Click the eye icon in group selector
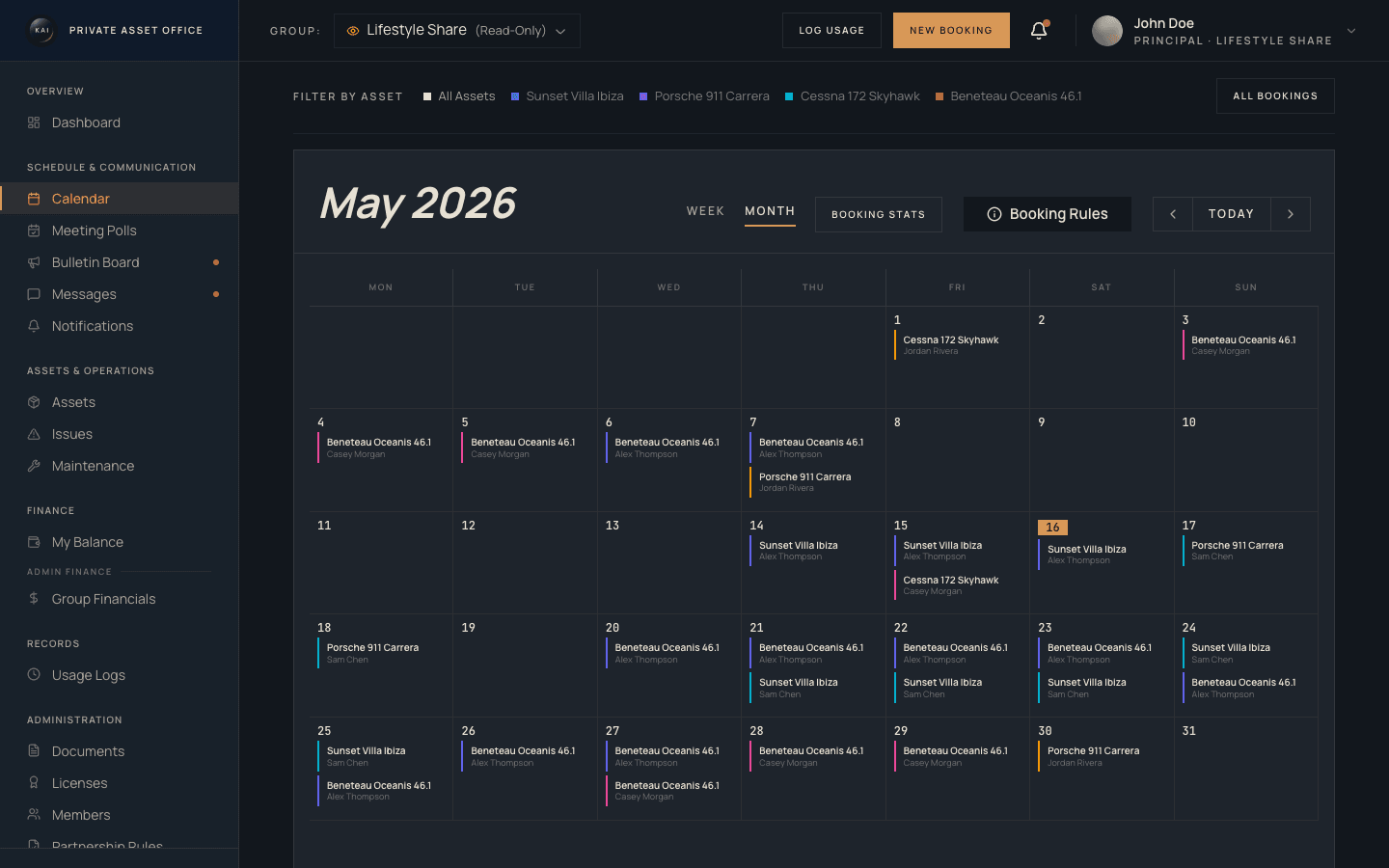The width and height of the screenshot is (1389, 868). tap(353, 31)
